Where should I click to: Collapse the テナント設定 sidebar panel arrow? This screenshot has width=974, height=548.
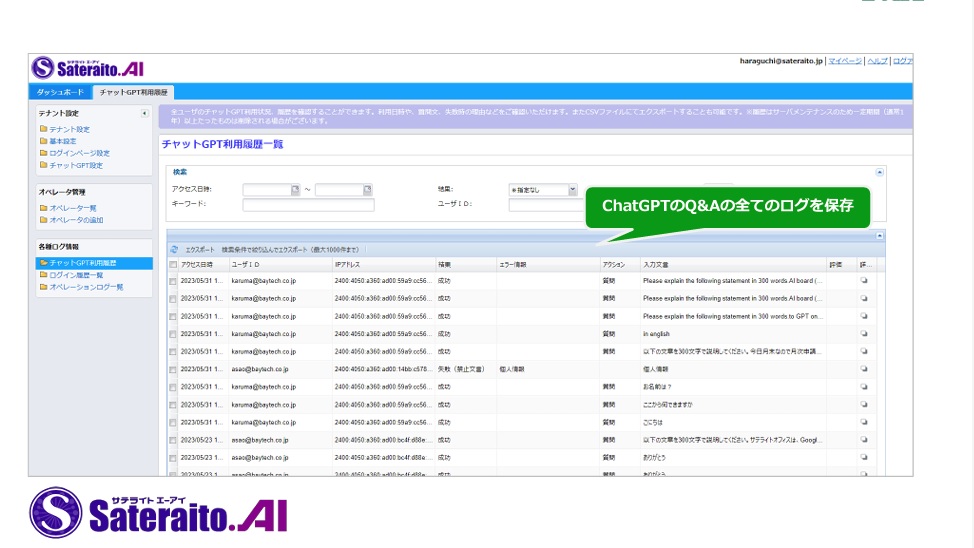pyautogui.click(x=144, y=113)
